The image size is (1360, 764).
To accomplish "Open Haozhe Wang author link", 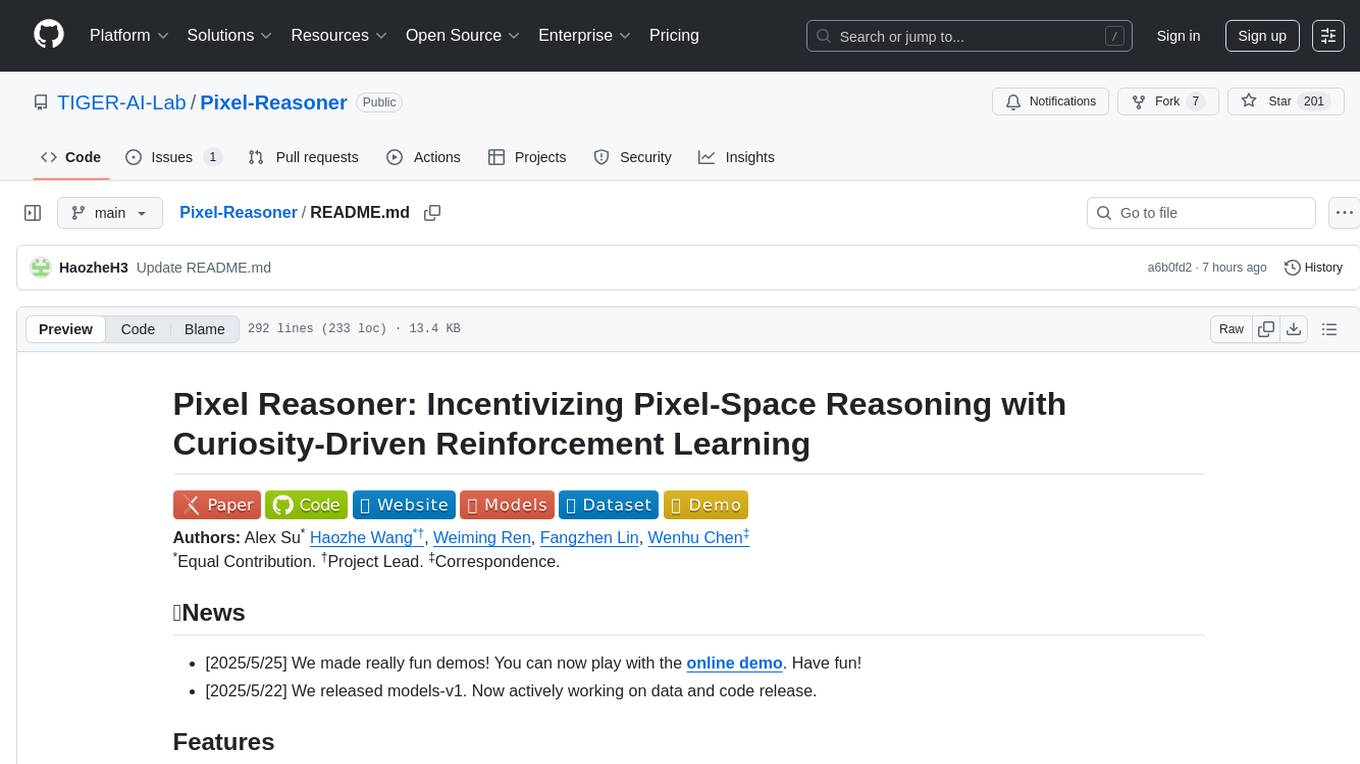I will [x=367, y=537].
